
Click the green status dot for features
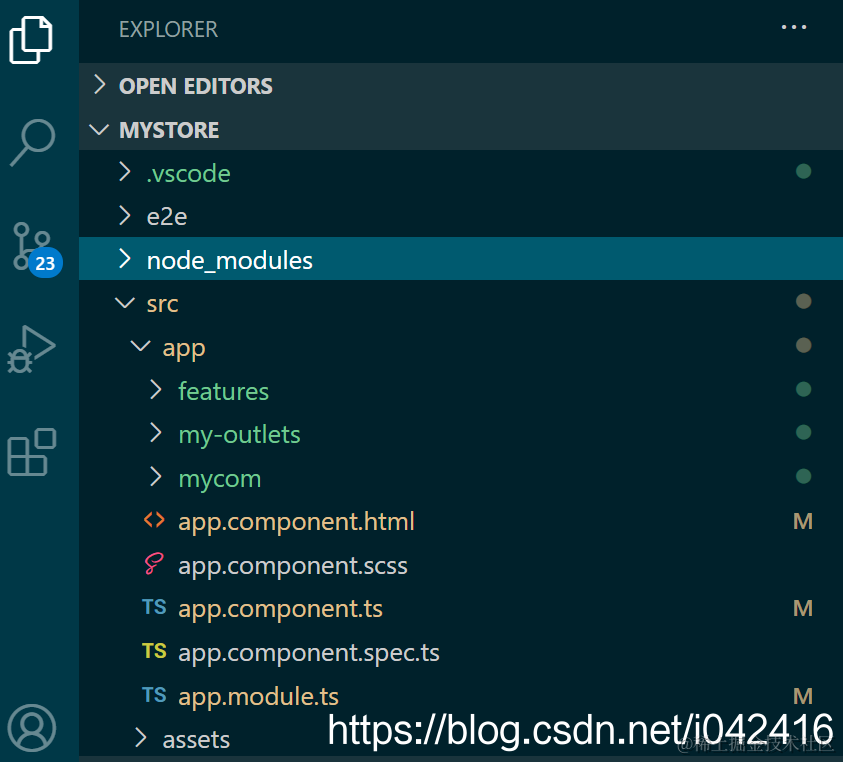click(803, 389)
